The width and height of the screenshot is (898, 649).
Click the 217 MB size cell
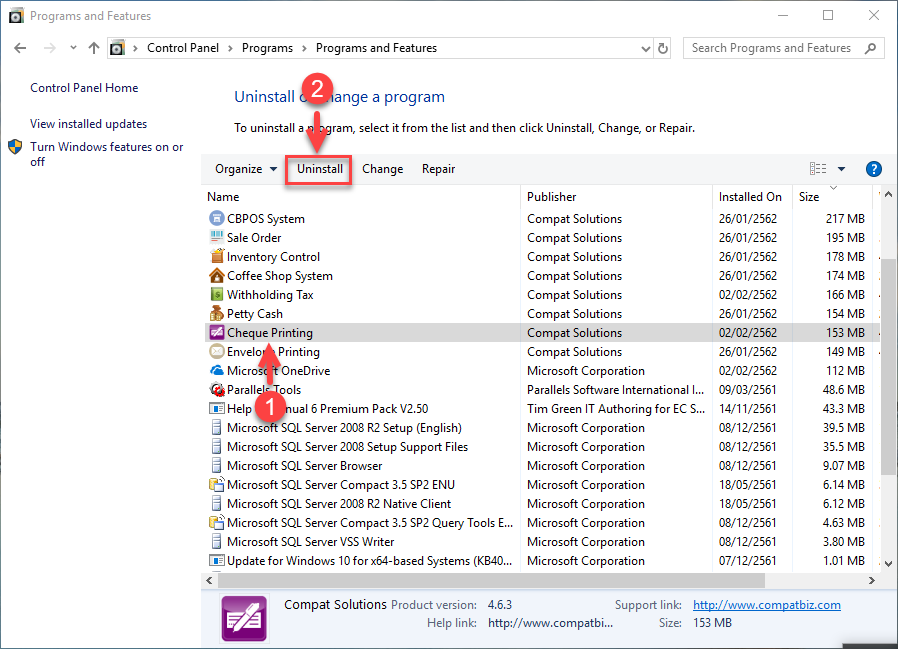[845, 218]
